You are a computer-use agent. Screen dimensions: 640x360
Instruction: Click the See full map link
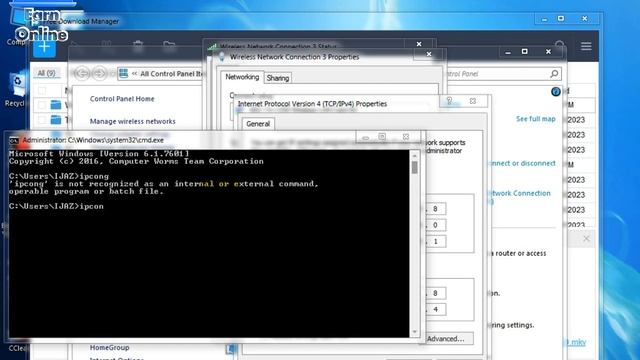tap(536, 119)
